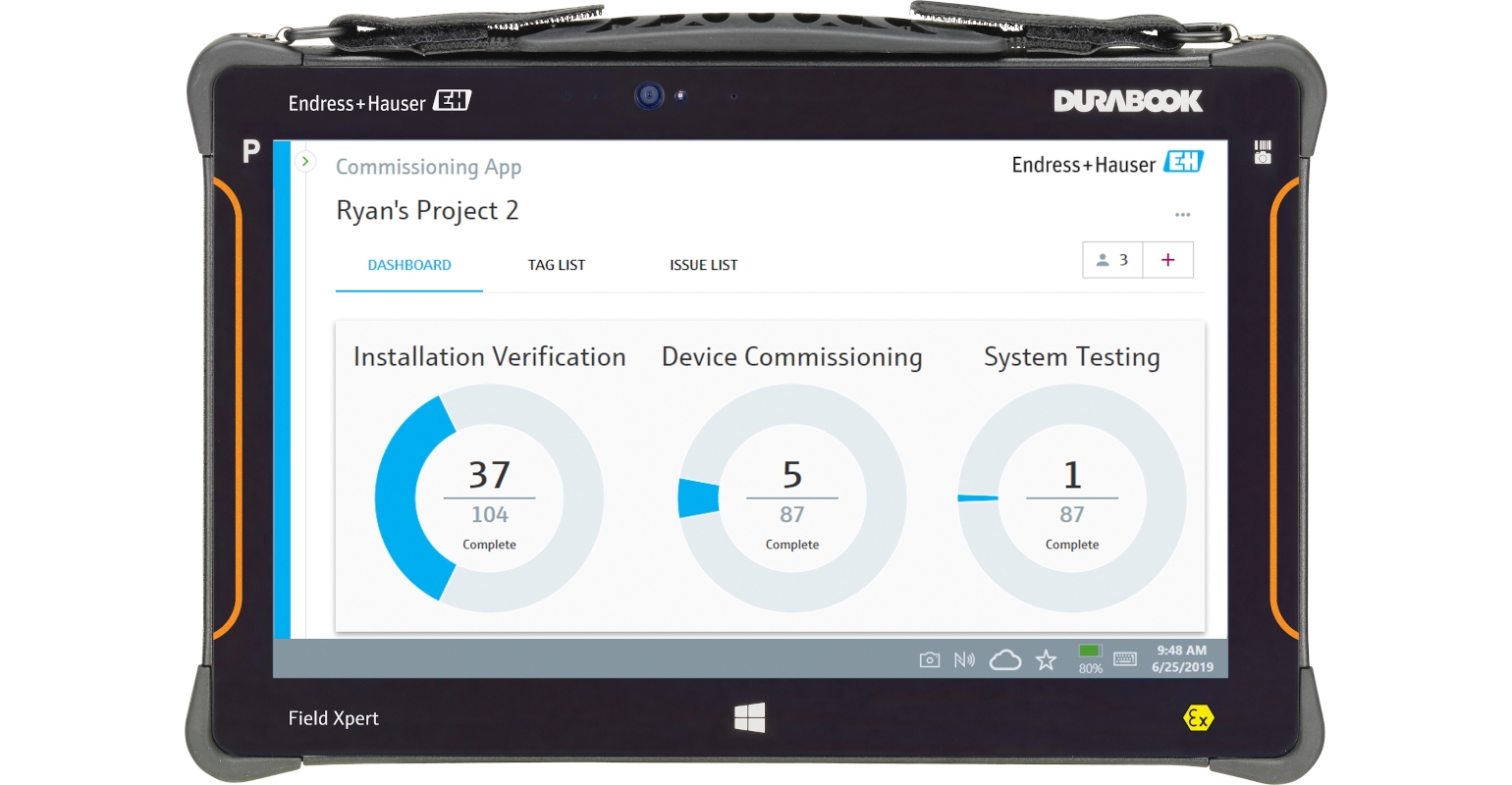Select the Dashboard tab
The height and width of the screenshot is (785, 1512).
pos(409,265)
